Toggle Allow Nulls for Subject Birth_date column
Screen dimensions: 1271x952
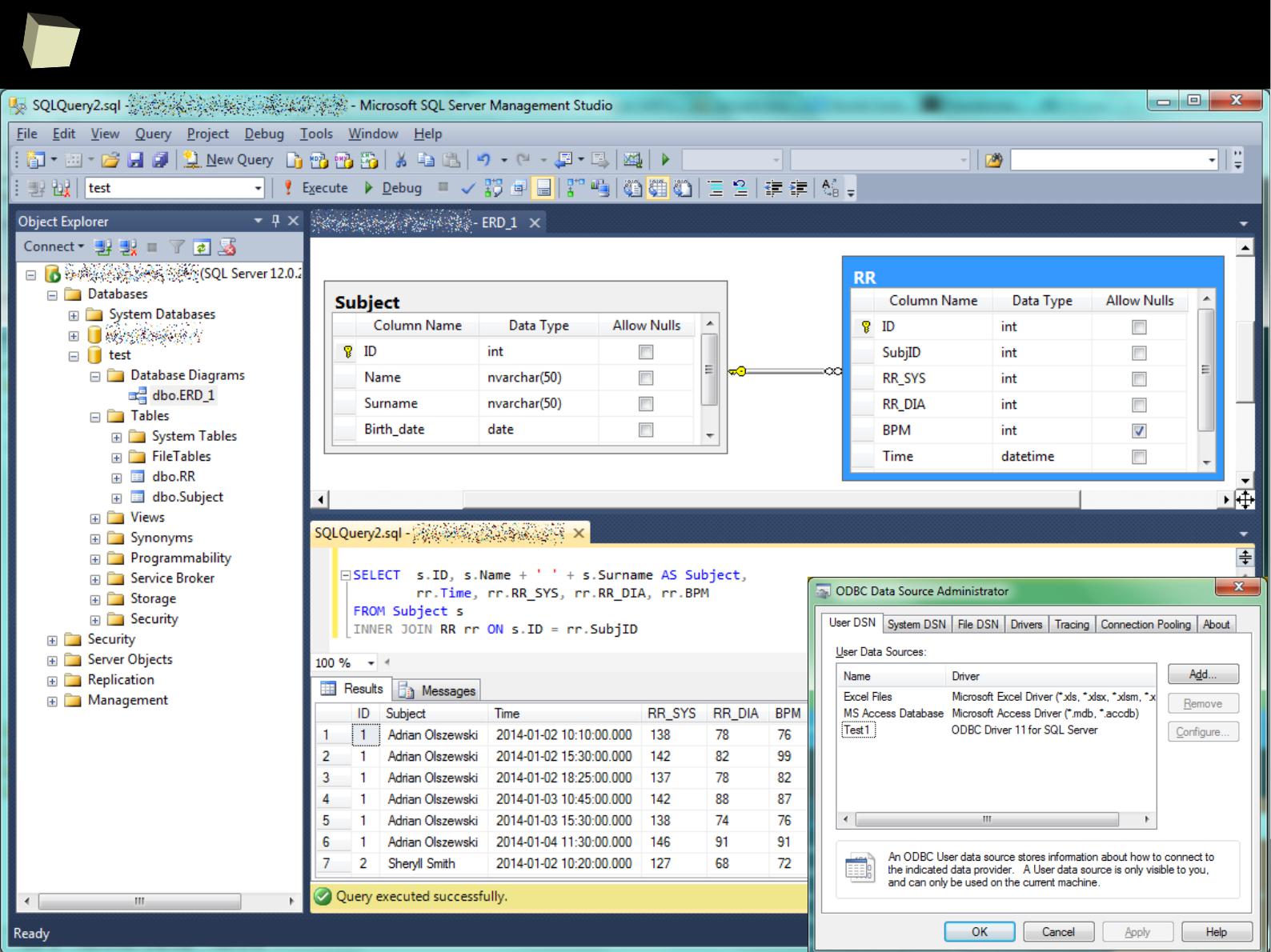(x=646, y=430)
